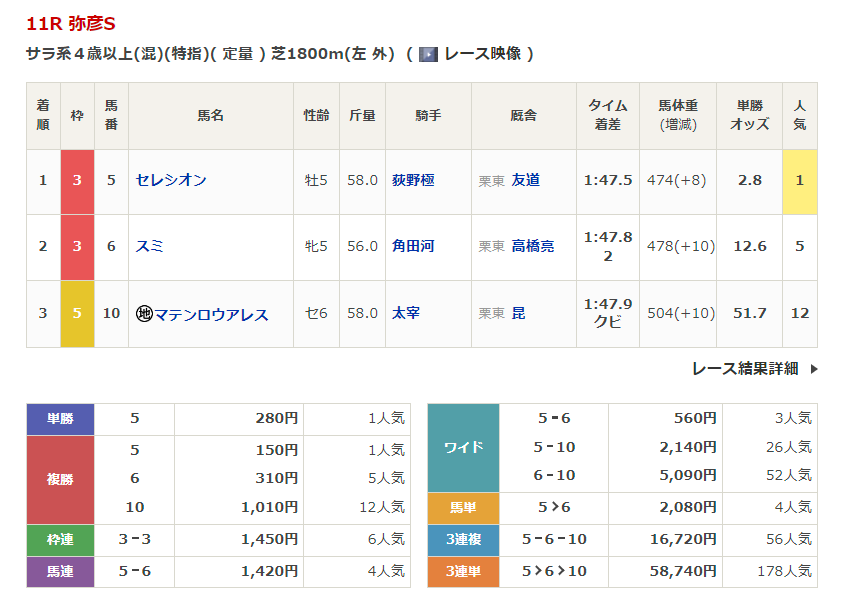Select trainer 昆 link
841x597 pixels.
pyautogui.click(x=518, y=314)
